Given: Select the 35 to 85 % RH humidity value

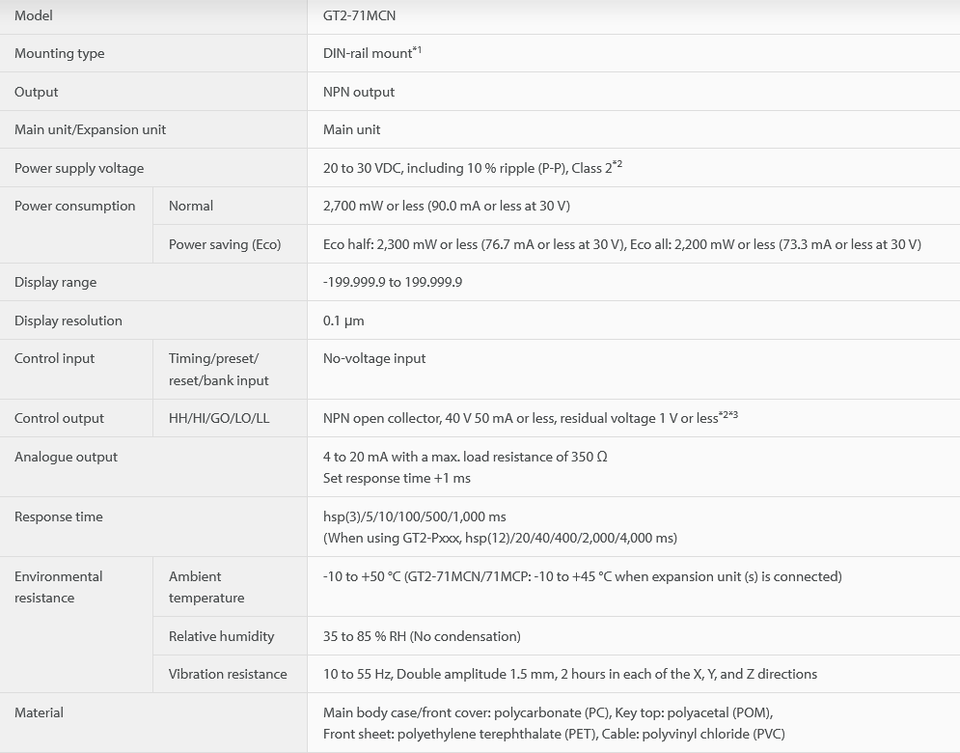Looking at the screenshot, I should (422, 636).
